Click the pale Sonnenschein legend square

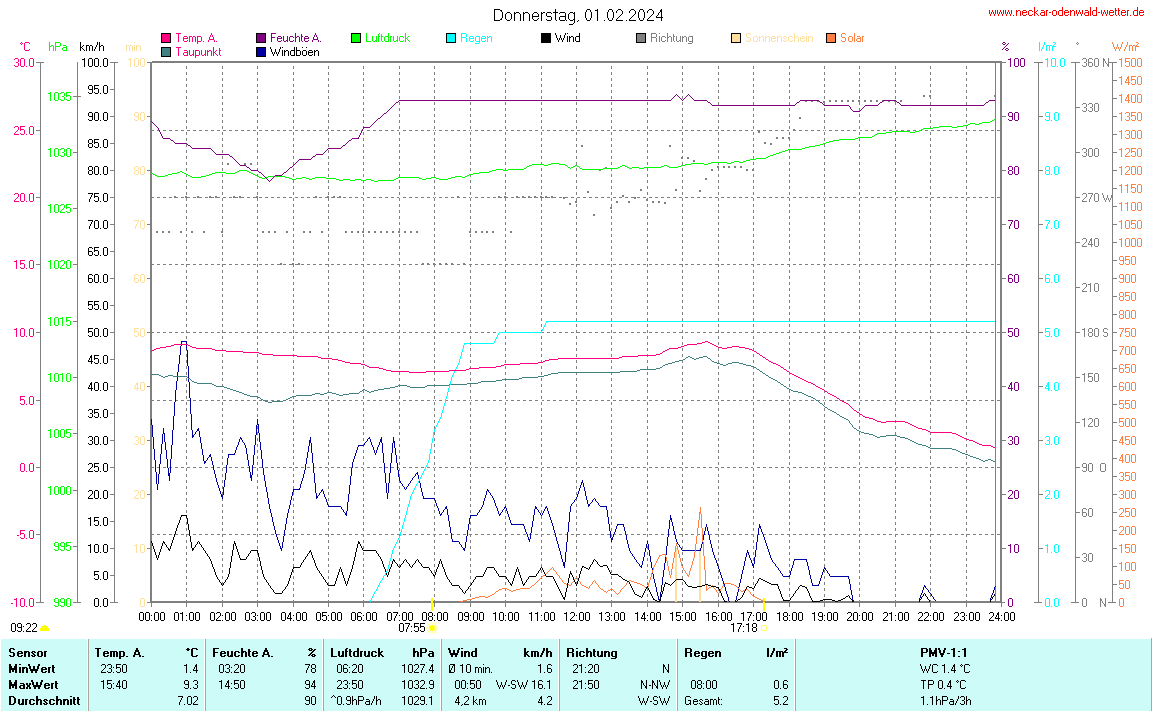736,39
